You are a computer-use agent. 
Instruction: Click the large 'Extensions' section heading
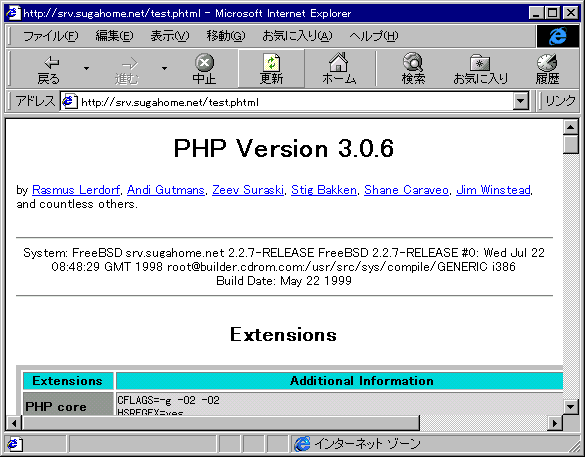284,335
